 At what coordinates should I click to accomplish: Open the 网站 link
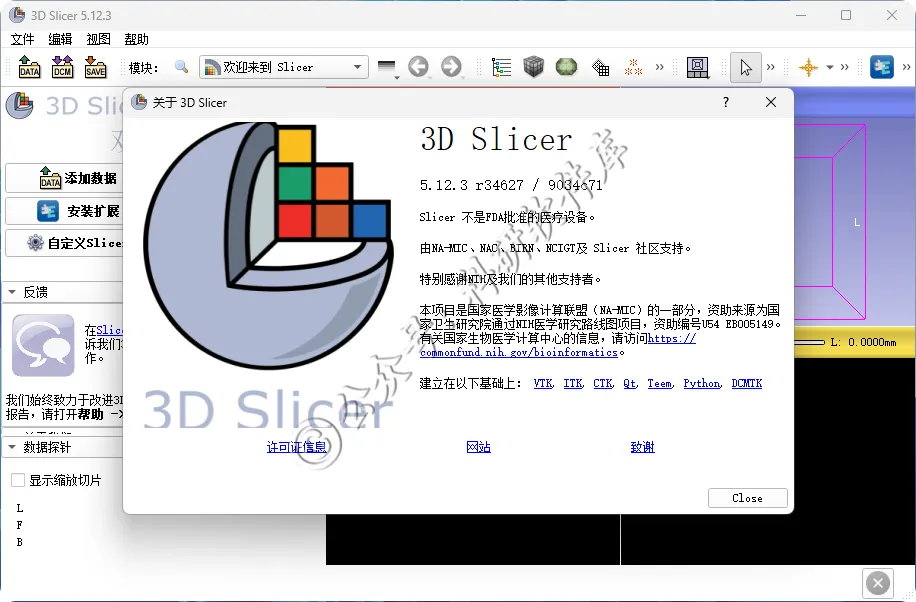[x=478, y=447]
